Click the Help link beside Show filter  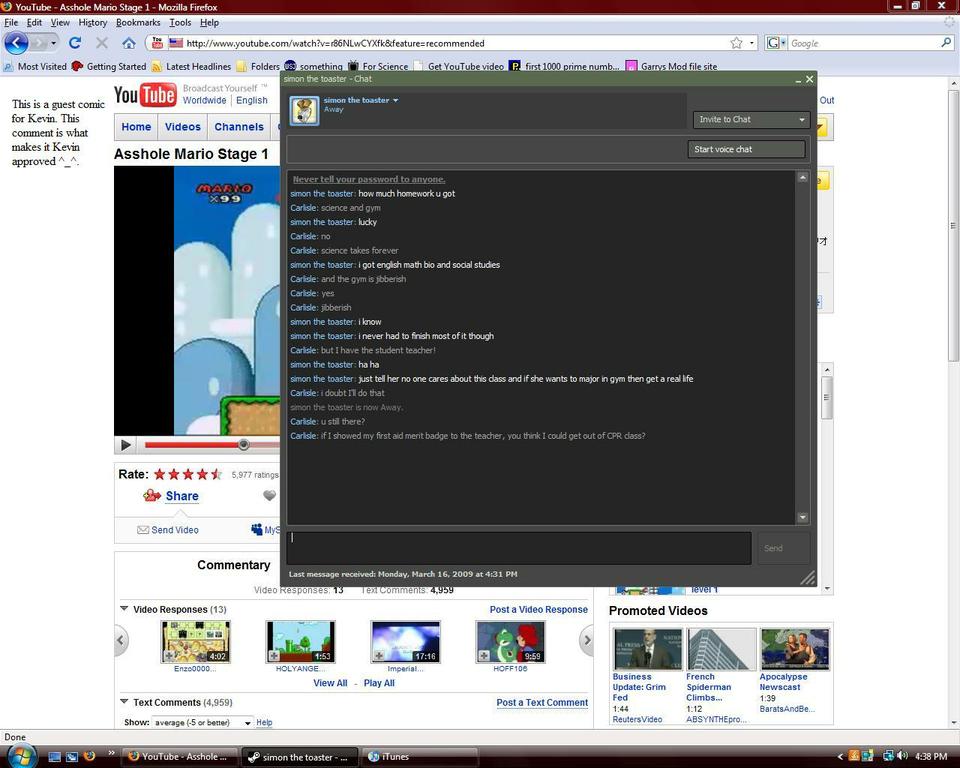click(x=264, y=723)
